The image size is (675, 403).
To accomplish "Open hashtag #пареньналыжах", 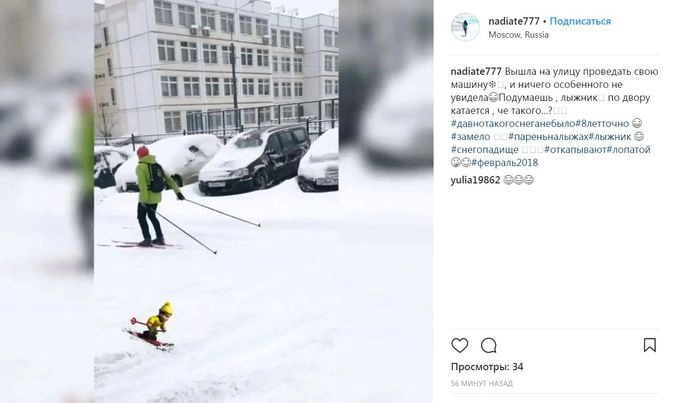I will tap(548, 136).
